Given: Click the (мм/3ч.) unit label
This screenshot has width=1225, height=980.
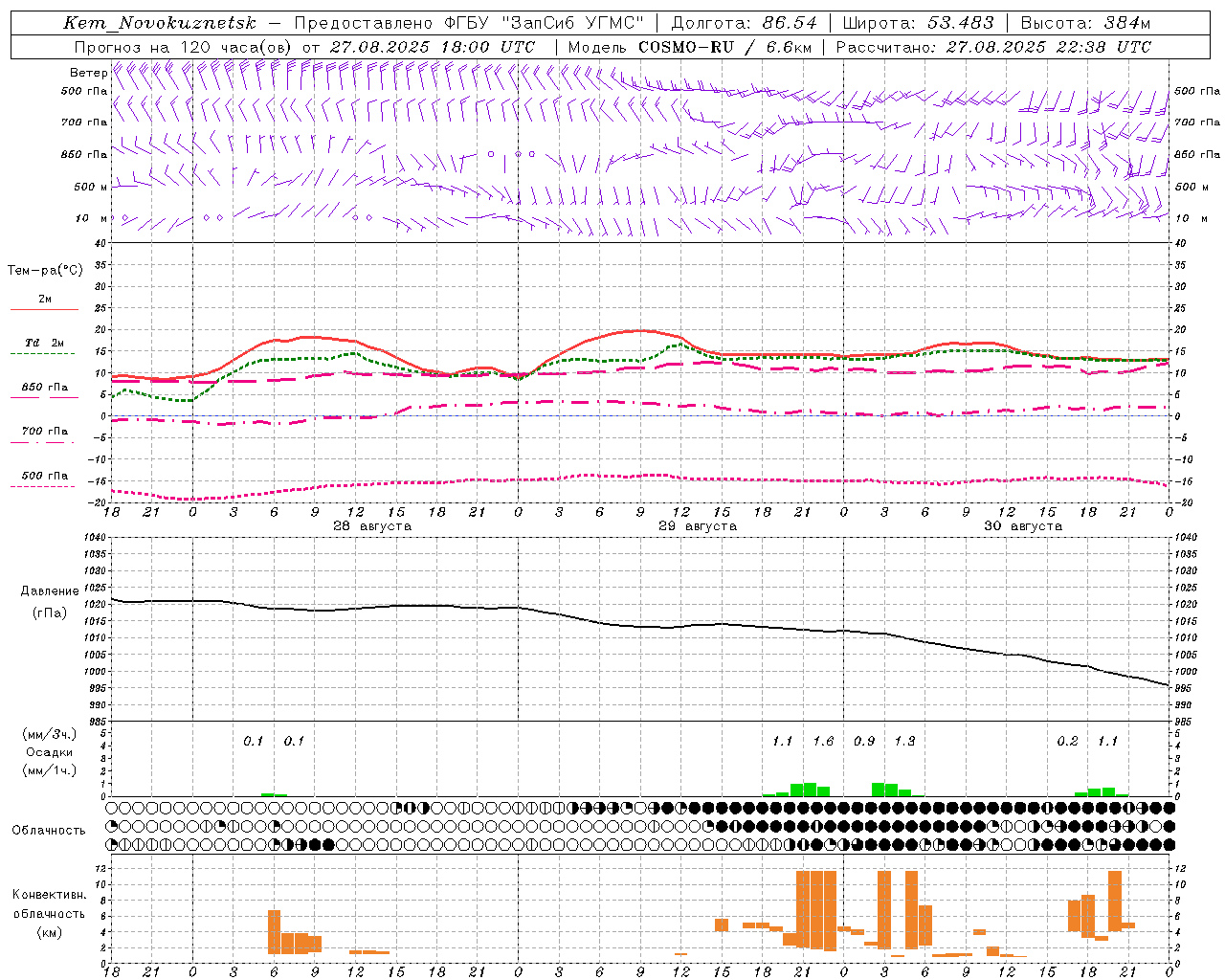Looking at the screenshot, I should click(50, 734).
